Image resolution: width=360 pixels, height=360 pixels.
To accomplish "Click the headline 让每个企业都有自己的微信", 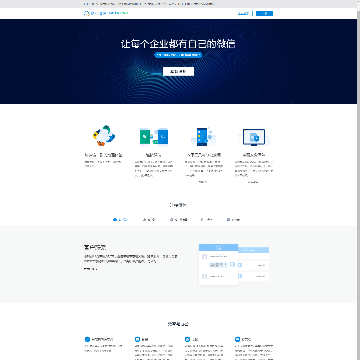I will (178, 44).
